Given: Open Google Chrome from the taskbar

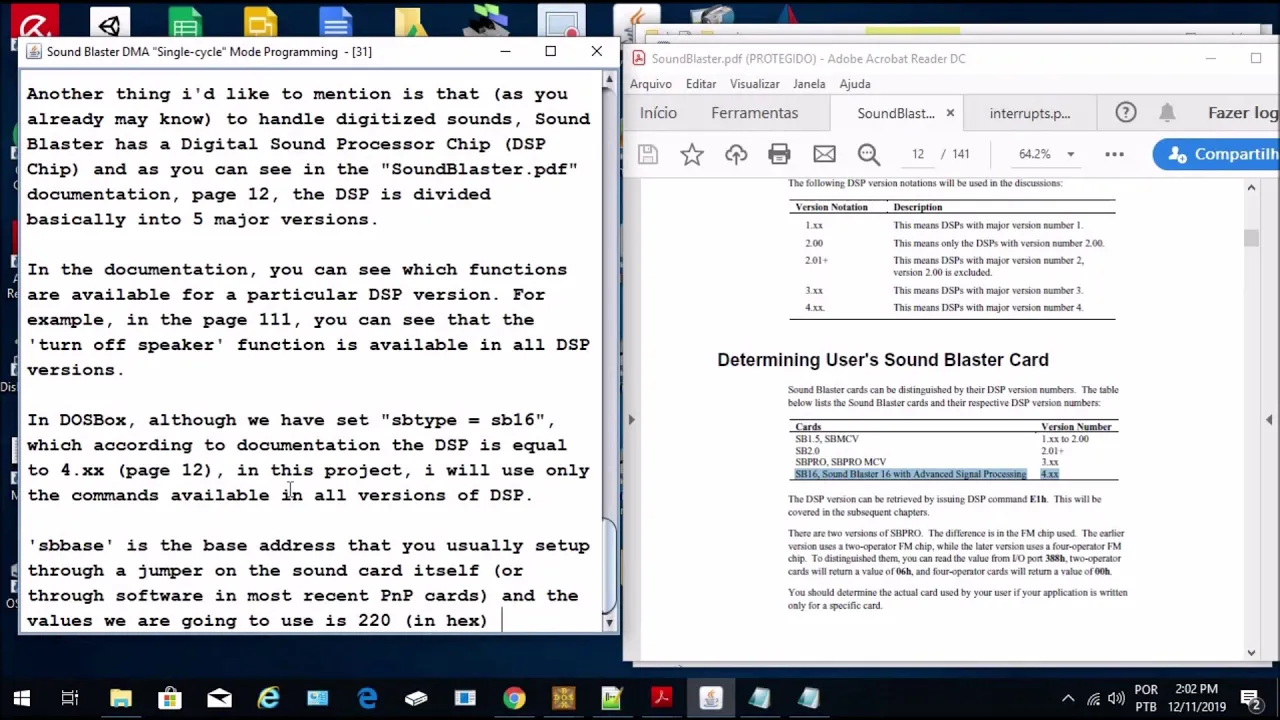Looking at the screenshot, I should (514, 698).
